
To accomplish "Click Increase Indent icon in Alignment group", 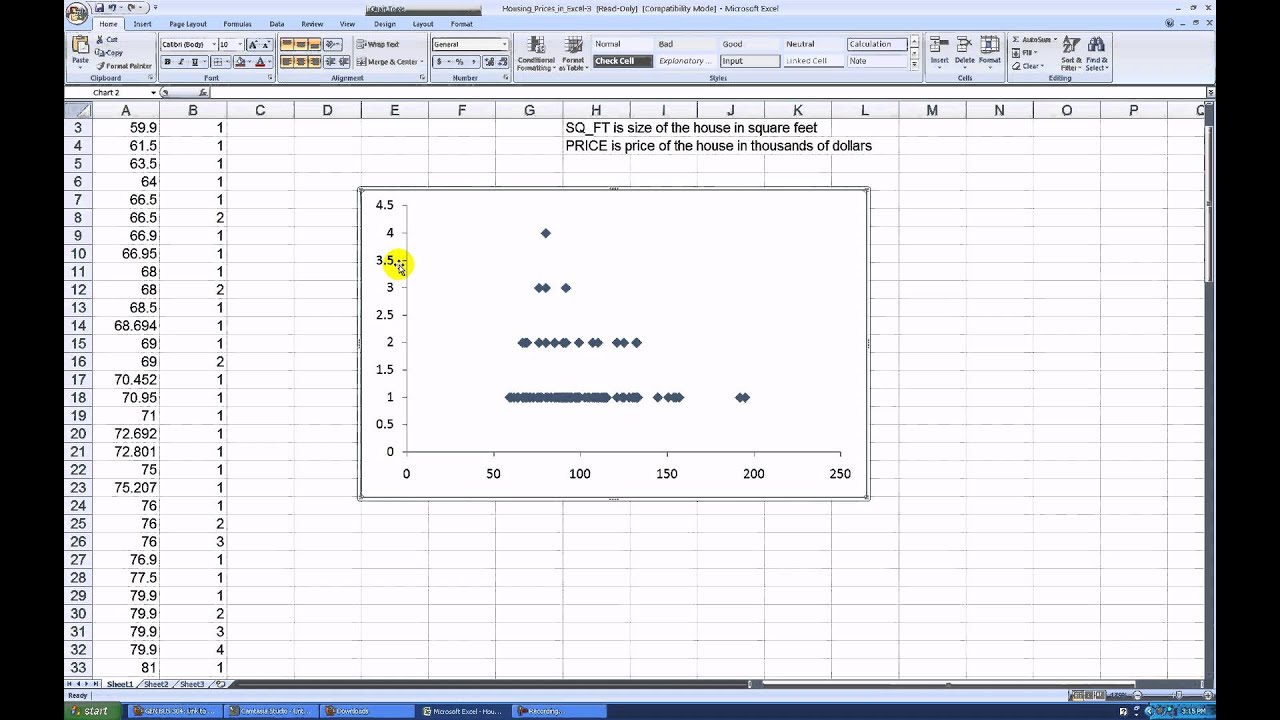I will 345,62.
